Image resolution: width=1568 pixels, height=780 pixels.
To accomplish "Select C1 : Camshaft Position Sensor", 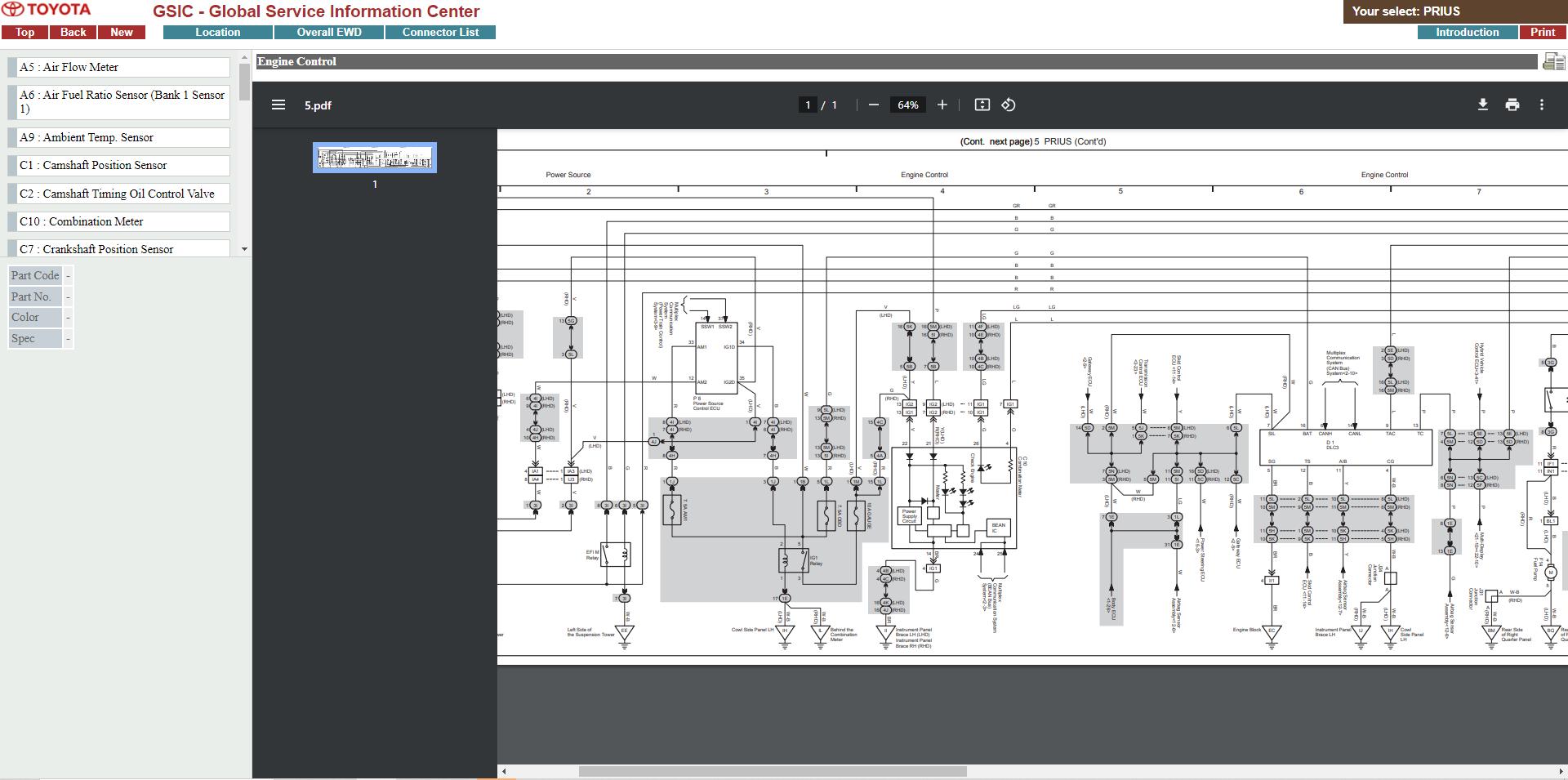I will pos(118,165).
